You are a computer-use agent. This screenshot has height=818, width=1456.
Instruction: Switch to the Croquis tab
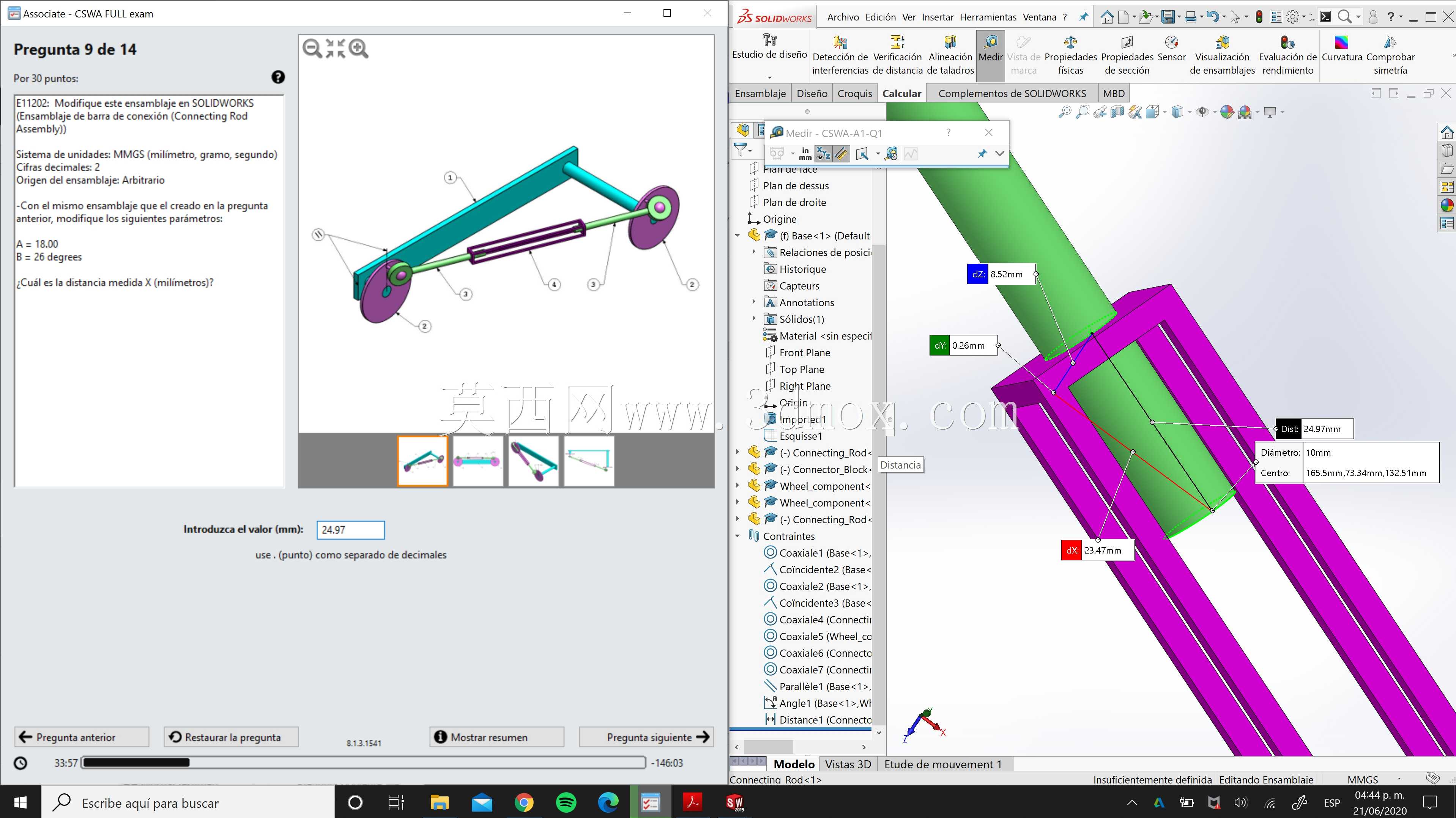click(855, 93)
